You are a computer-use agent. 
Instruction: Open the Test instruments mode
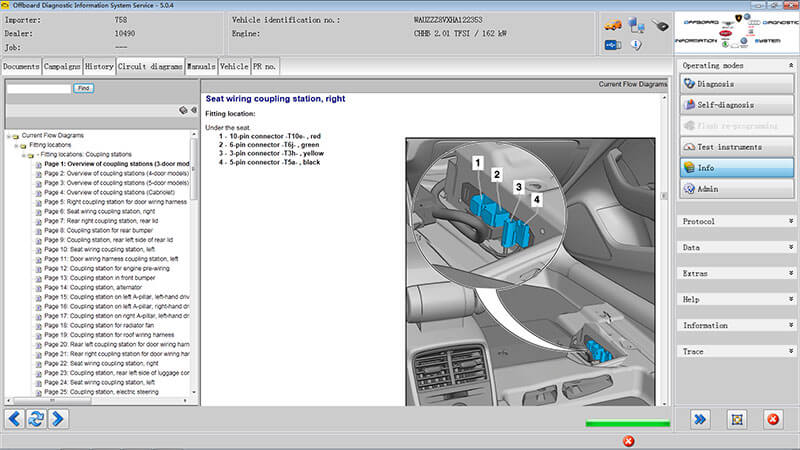coord(737,147)
